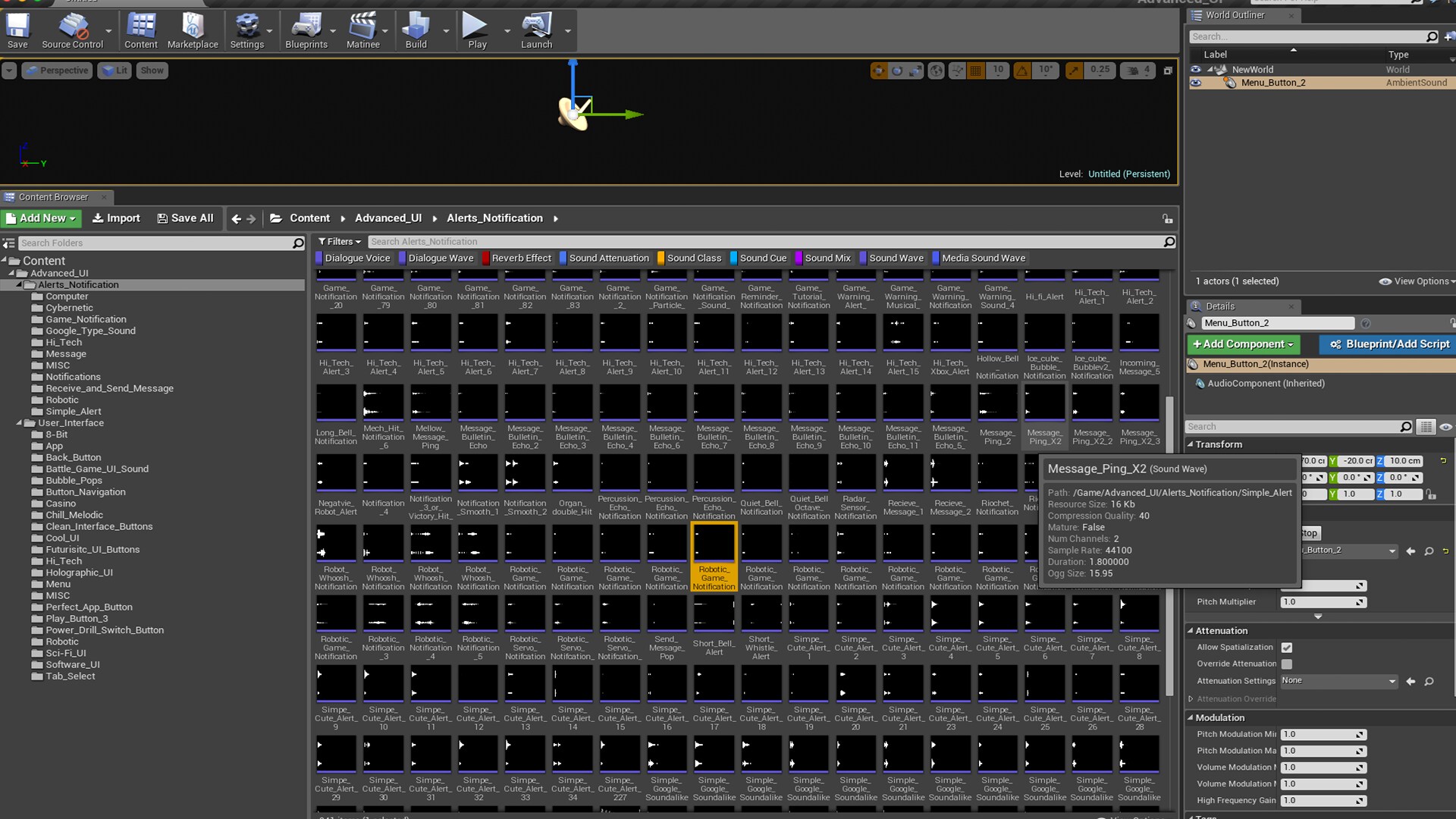Open the Add New dropdown

pos(42,218)
